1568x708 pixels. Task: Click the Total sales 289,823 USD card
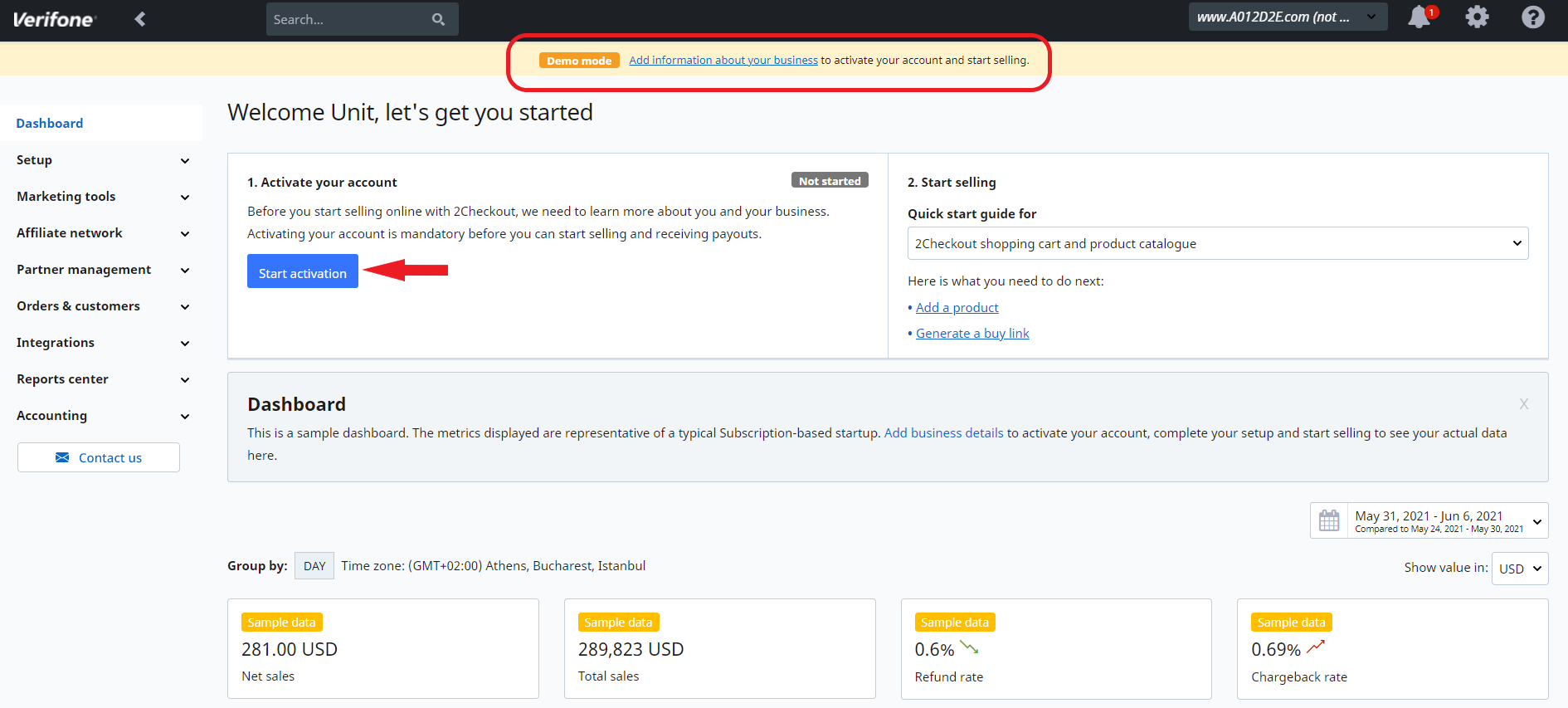720,648
